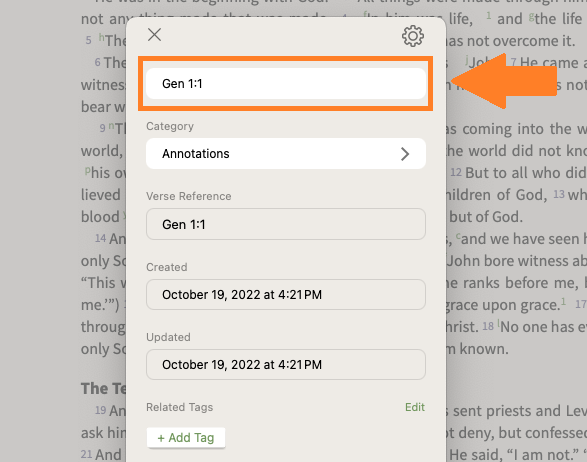Click the Updated date field
This screenshot has width=587, height=462.
coord(286,365)
